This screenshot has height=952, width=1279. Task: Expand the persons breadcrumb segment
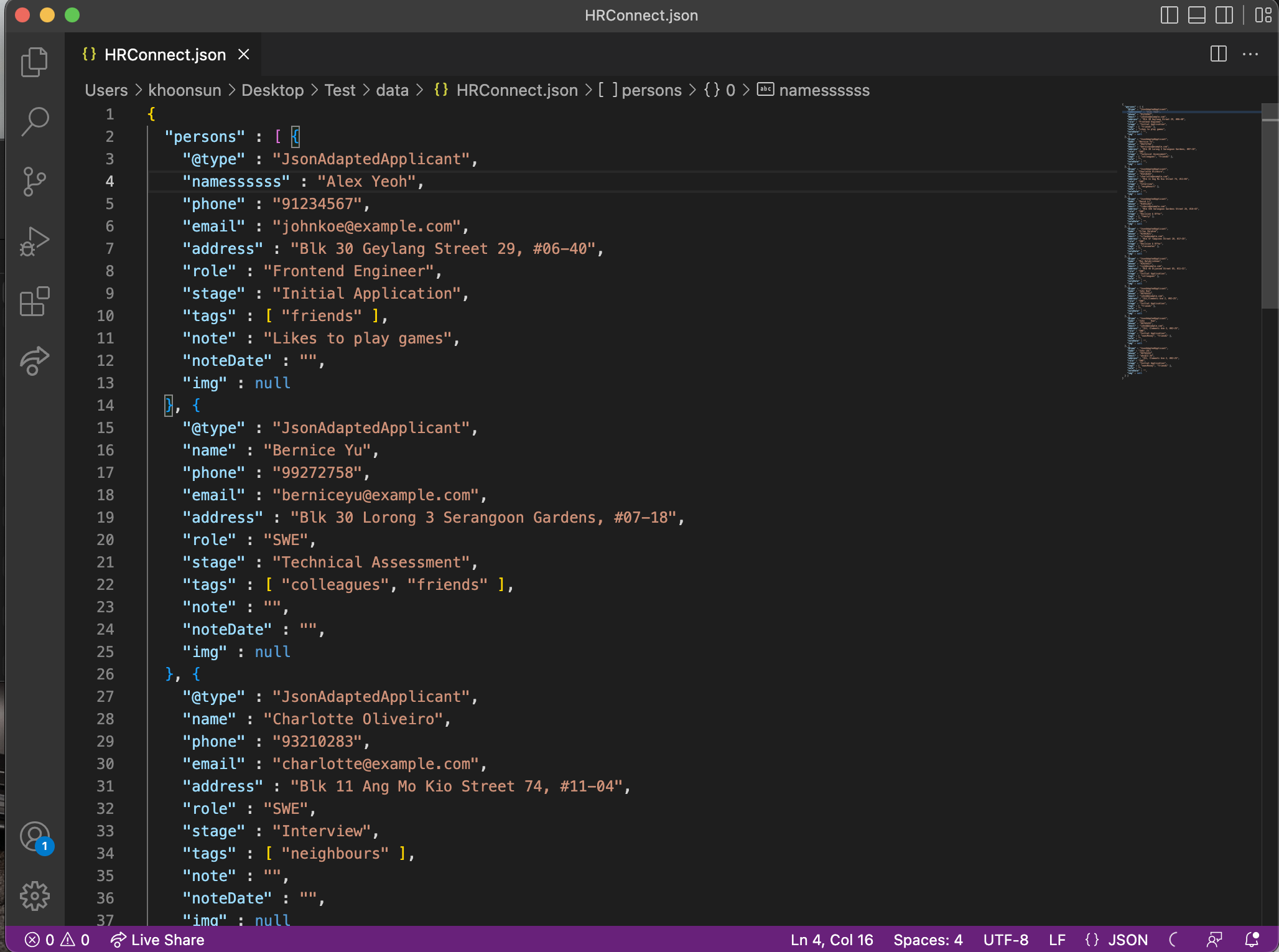[x=651, y=90]
